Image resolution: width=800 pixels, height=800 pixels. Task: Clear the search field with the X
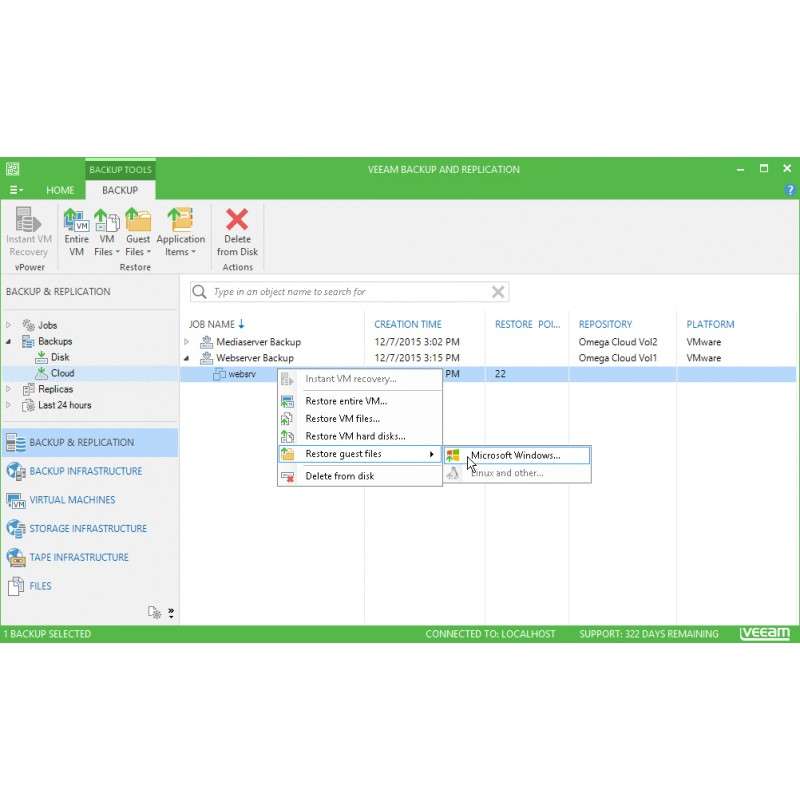[498, 292]
